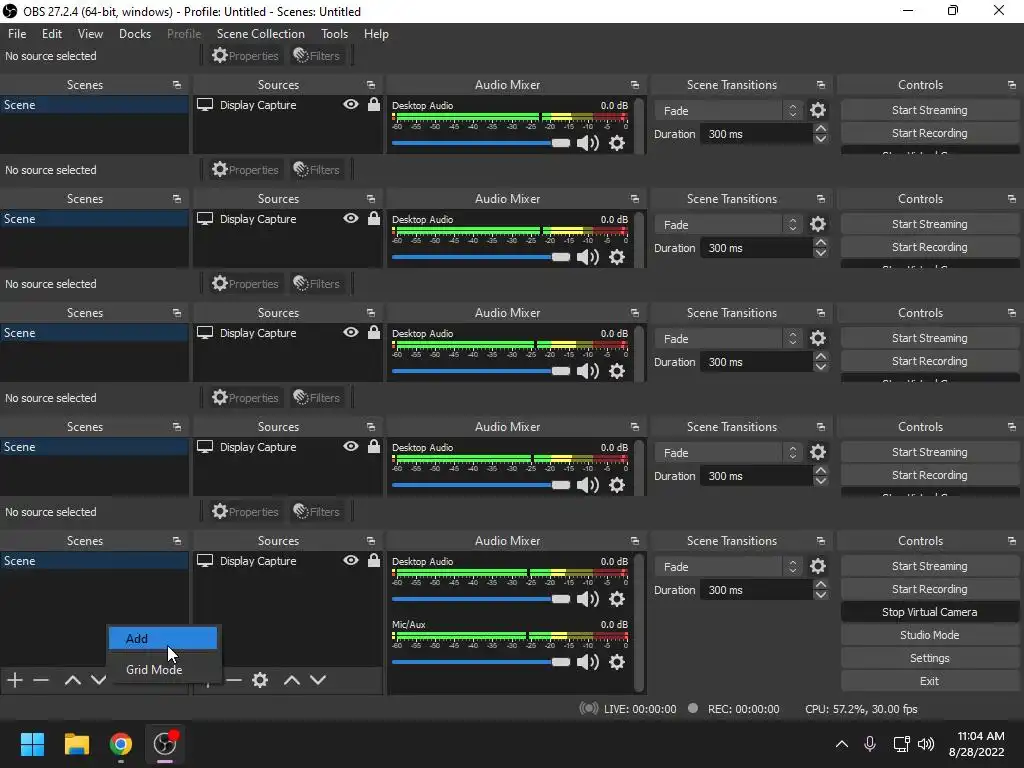Click the REC status dot icon
This screenshot has width=1024, height=768.
(693, 709)
